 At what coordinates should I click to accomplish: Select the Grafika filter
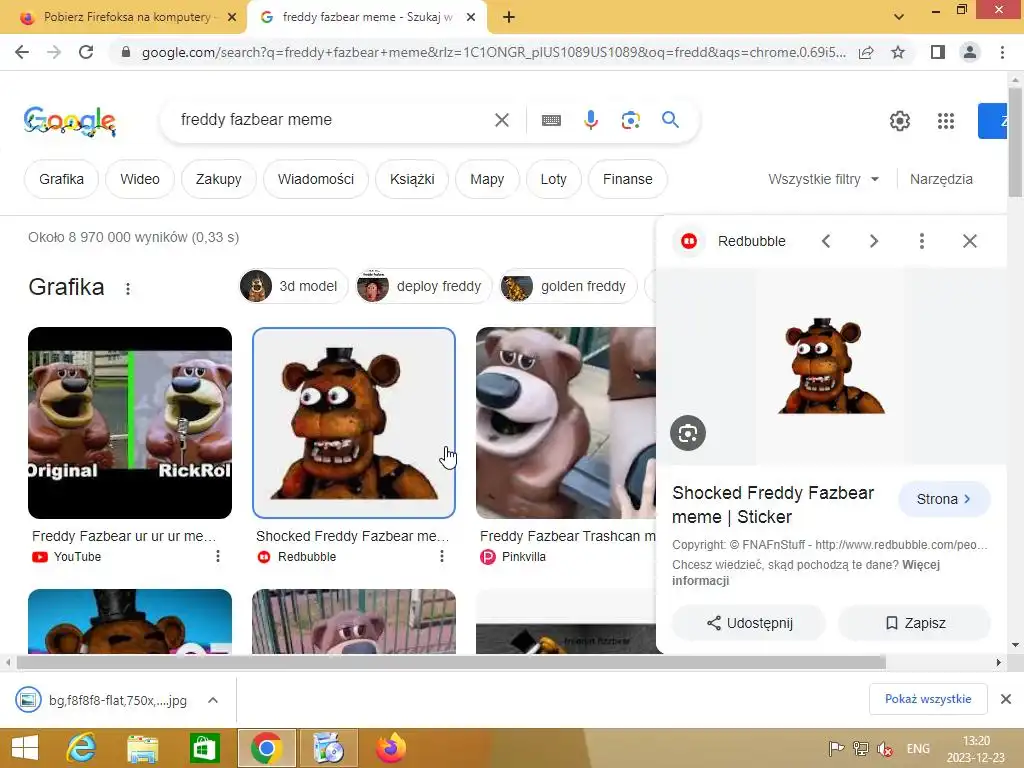pyautogui.click(x=61, y=179)
